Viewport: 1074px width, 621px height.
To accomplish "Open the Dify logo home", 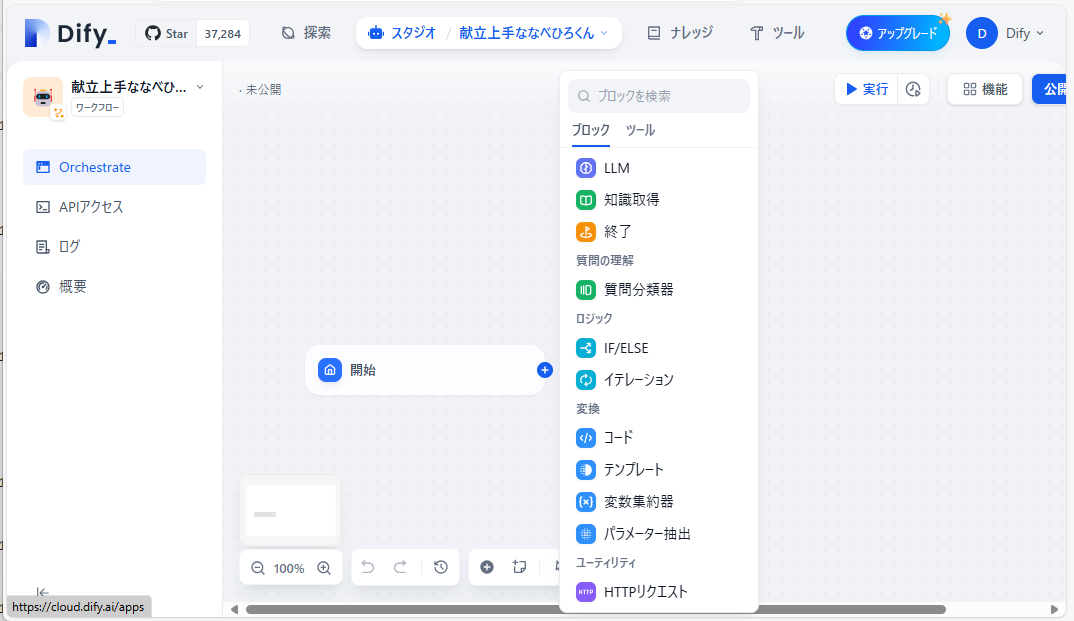I will click(71, 33).
